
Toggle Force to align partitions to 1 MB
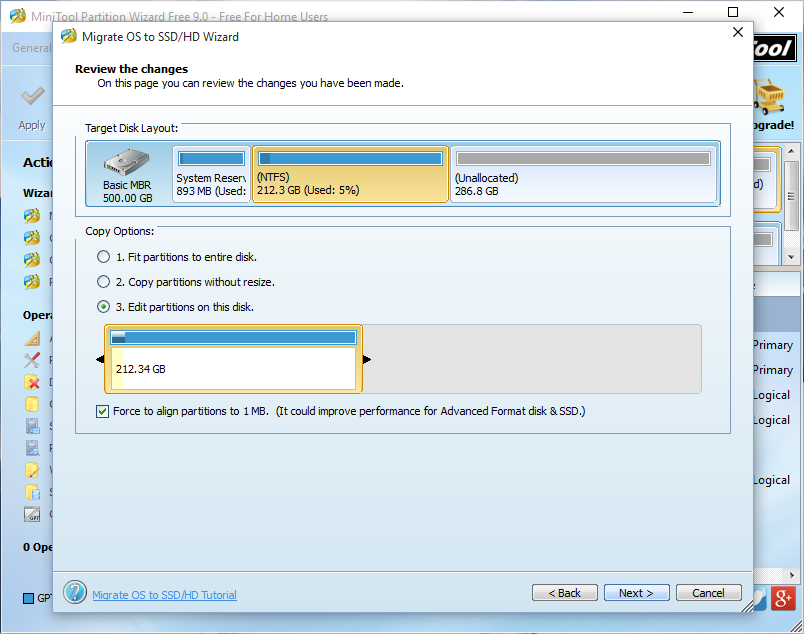103,411
